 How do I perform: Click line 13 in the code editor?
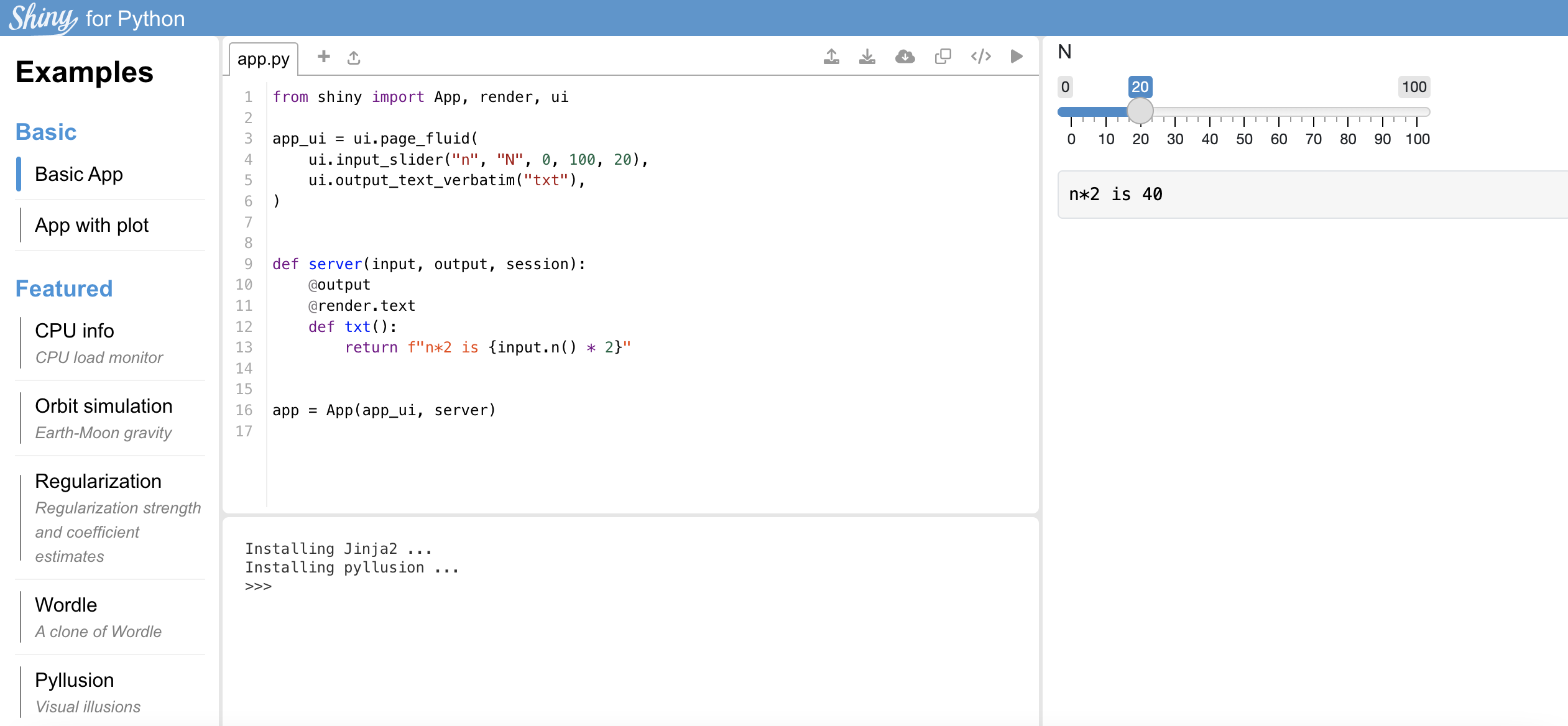[x=489, y=347]
